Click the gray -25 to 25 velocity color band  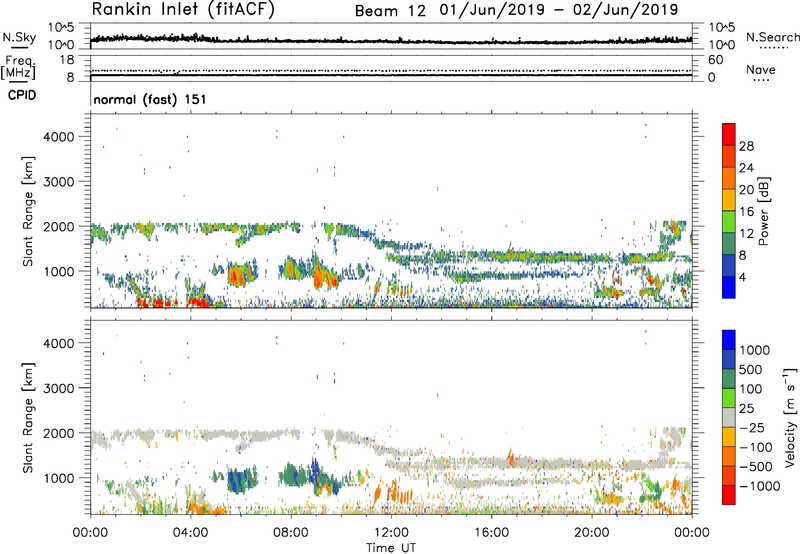(x=729, y=417)
